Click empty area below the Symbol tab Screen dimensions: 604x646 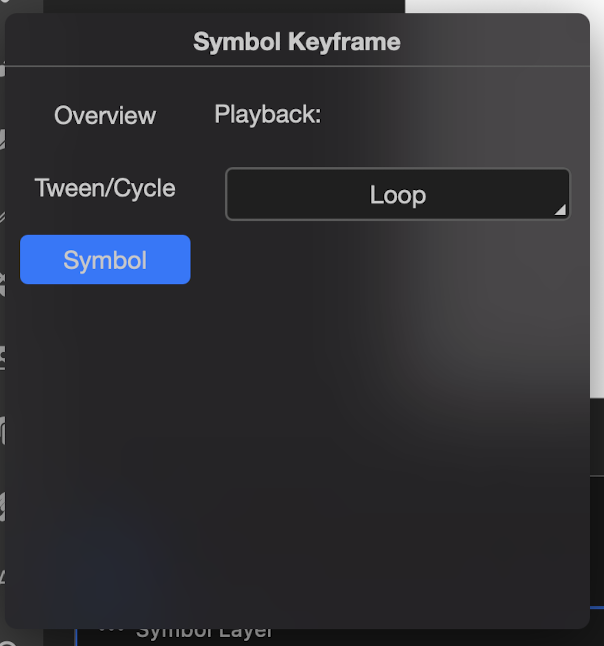click(x=105, y=400)
